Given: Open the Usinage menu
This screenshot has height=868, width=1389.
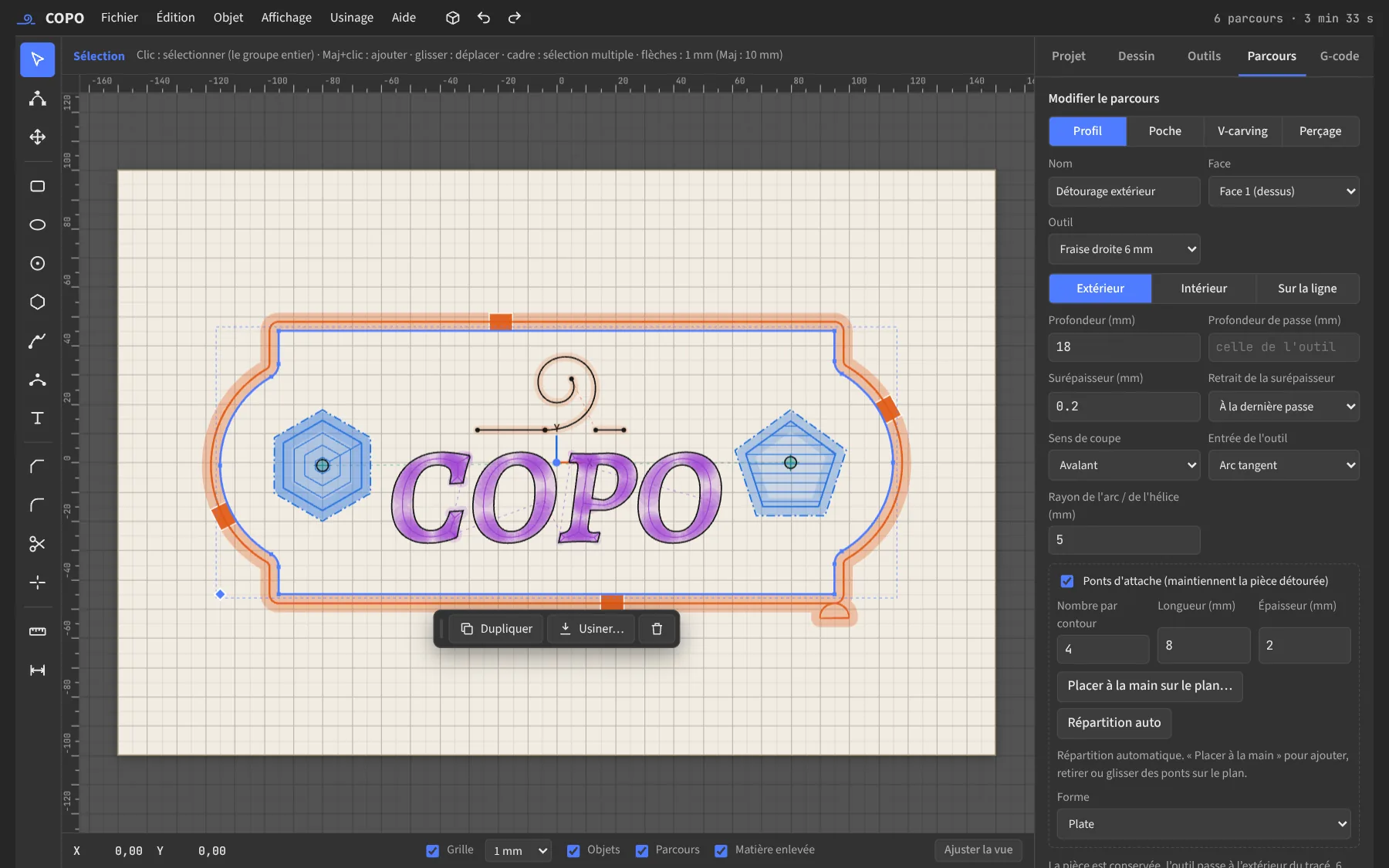Looking at the screenshot, I should tap(352, 18).
